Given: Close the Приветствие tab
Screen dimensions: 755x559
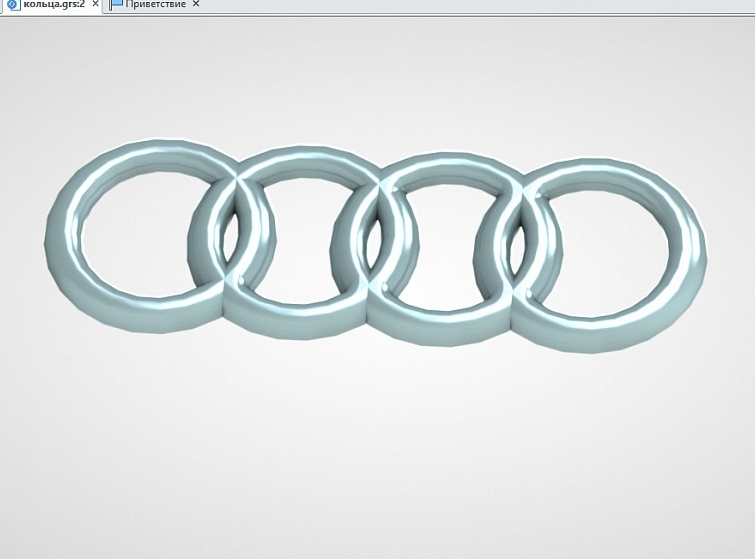Looking at the screenshot, I should tap(195, 4).
